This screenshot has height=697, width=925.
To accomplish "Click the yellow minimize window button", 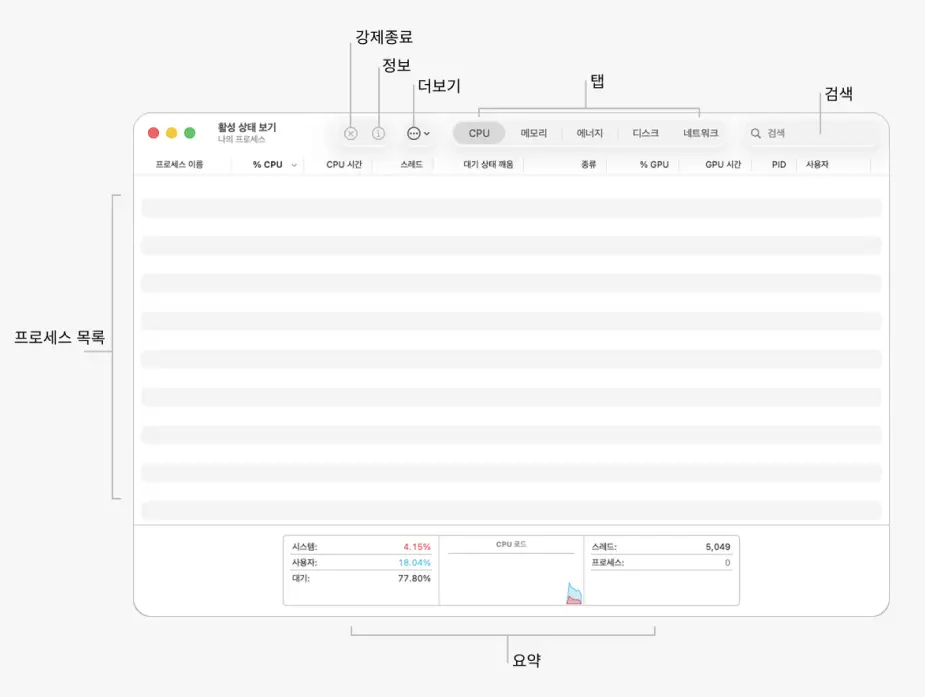I will pyautogui.click(x=172, y=133).
